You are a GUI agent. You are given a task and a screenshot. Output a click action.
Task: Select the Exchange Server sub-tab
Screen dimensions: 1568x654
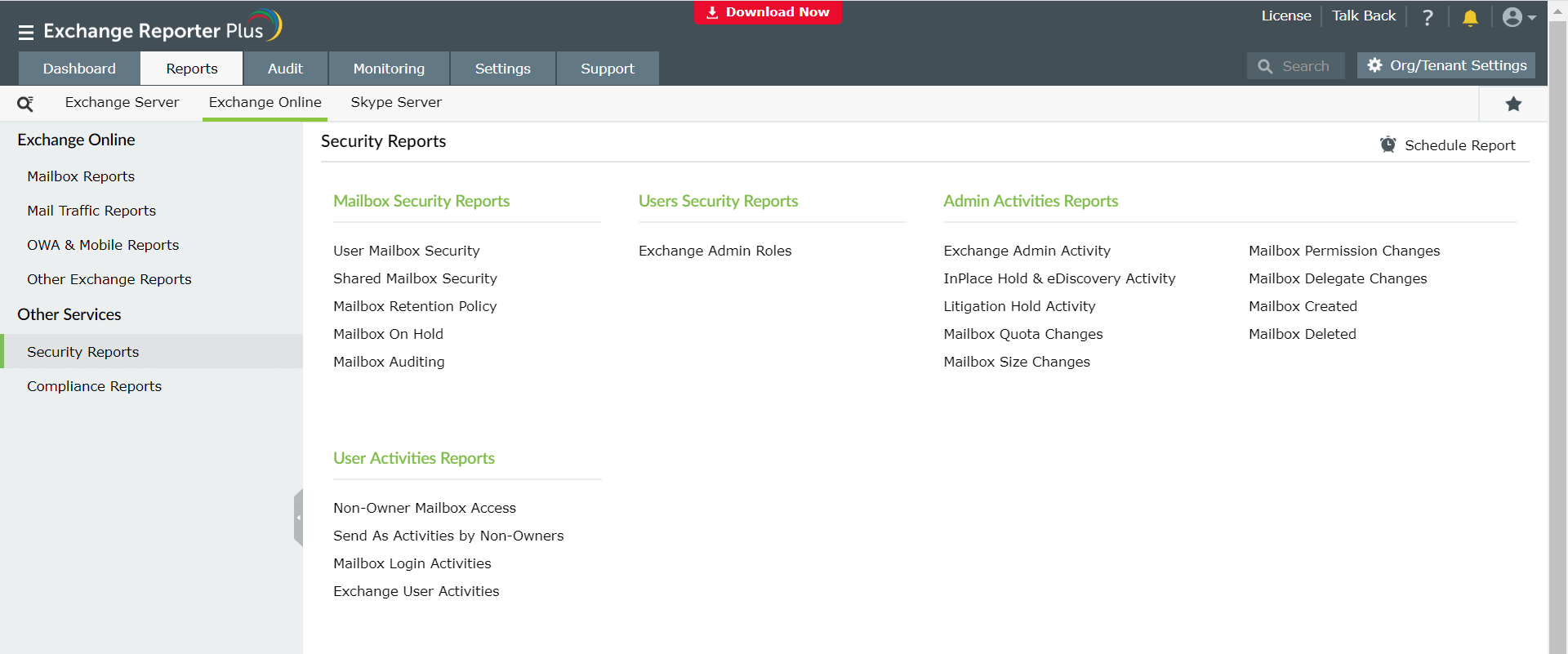[x=122, y=103]
